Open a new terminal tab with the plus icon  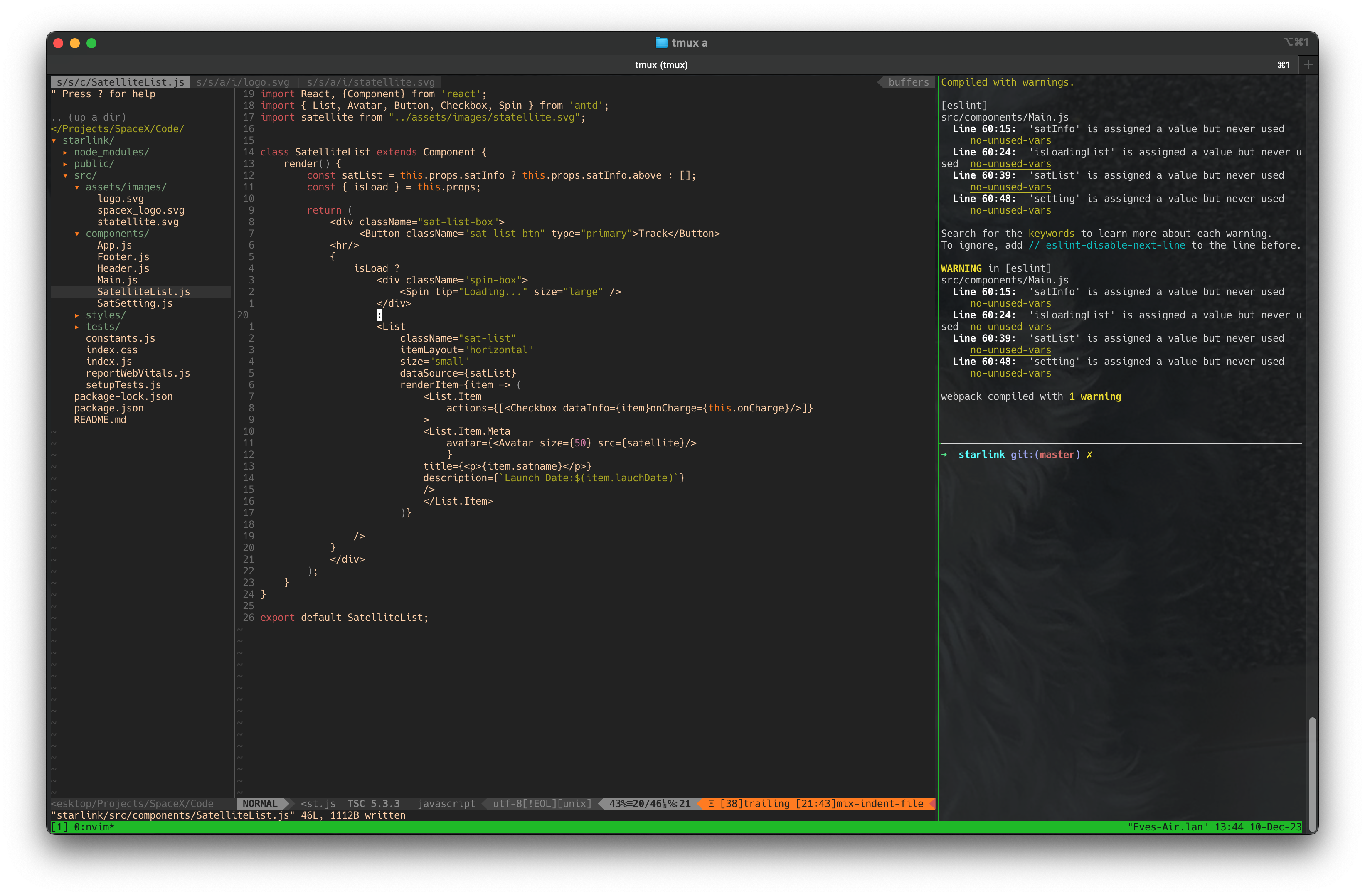[x=1308, y=64]
